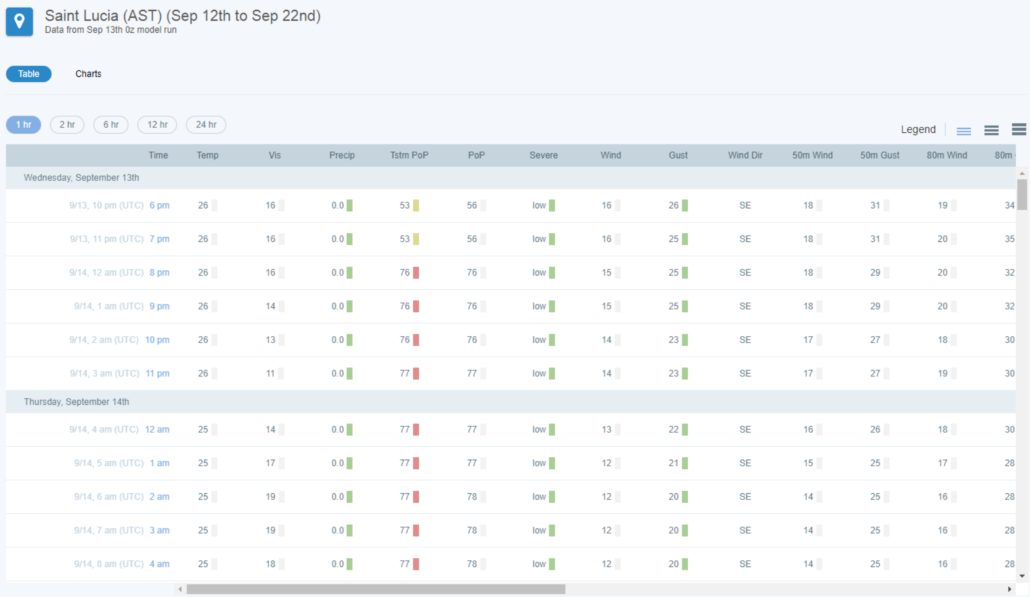Select the 1 hr interval

click(24, 124)
